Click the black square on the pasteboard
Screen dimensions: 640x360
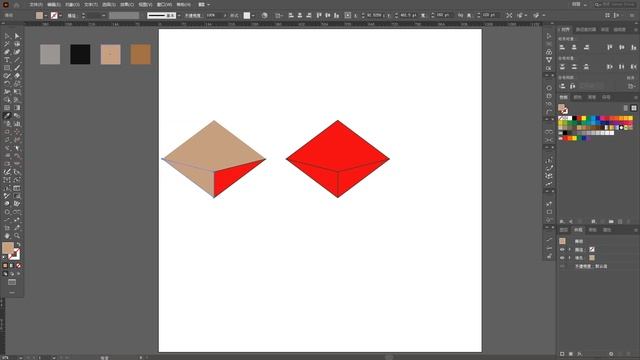click(x=80, y=54)
